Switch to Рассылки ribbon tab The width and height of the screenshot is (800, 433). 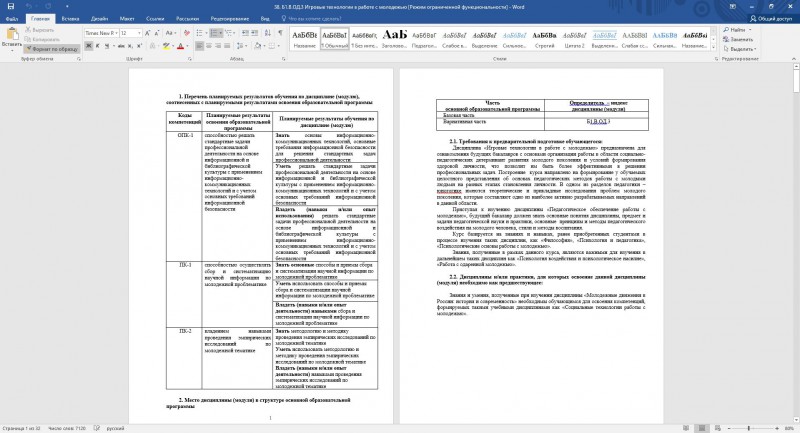(x=187, y=19)
